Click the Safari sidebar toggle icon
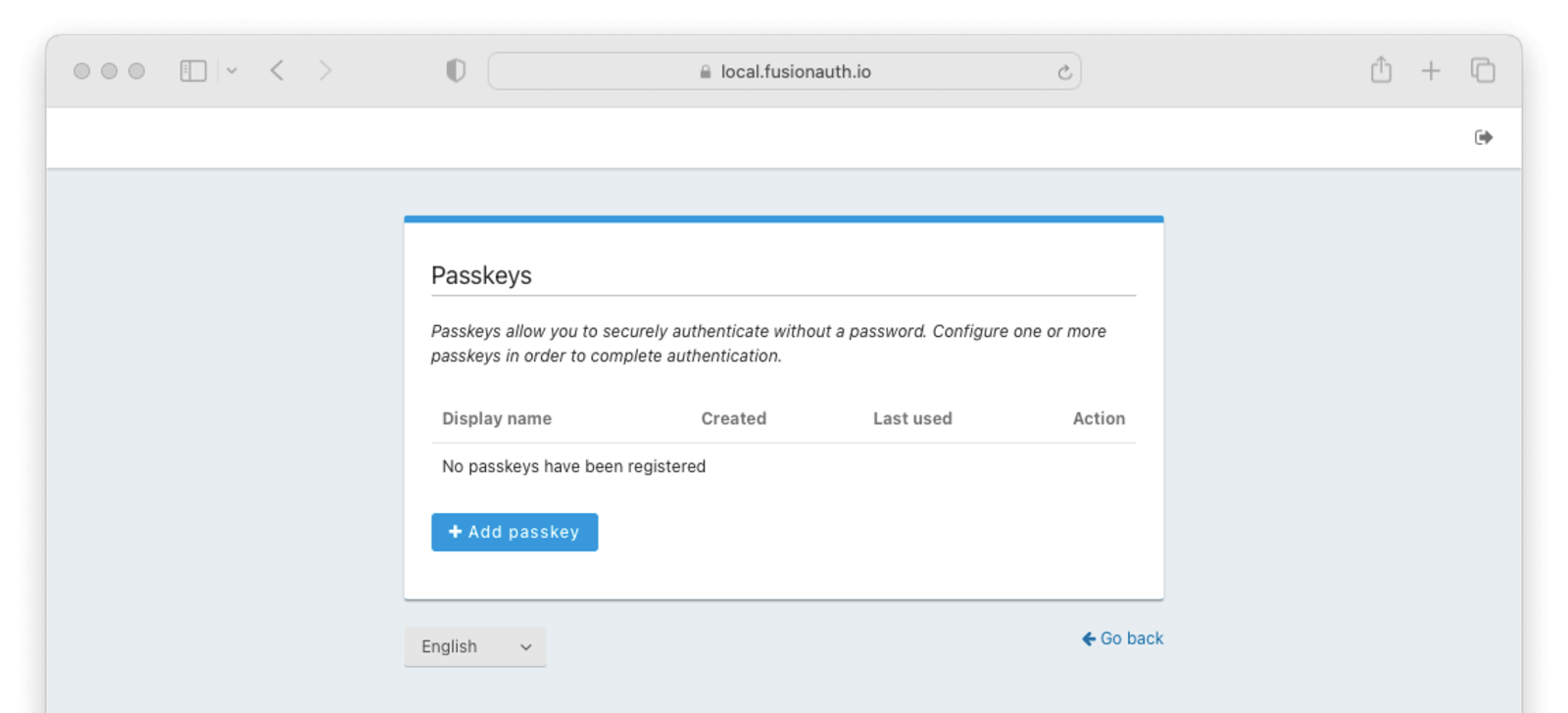1568x713 pixels. [x=193, y=71]
